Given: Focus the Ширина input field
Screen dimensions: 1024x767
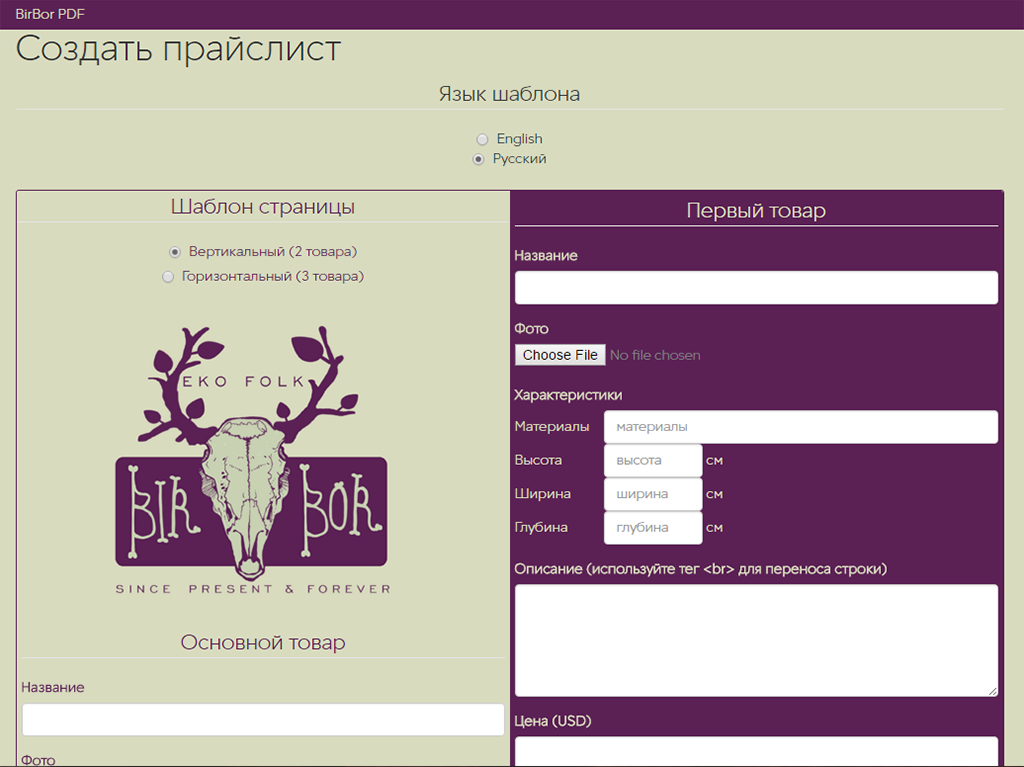Looking at the screenshot, I should 653,494.
